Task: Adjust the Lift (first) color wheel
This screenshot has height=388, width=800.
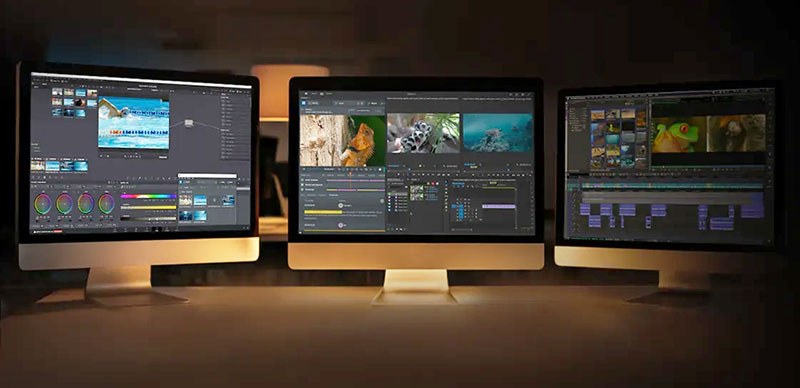Action: (43, 203)
